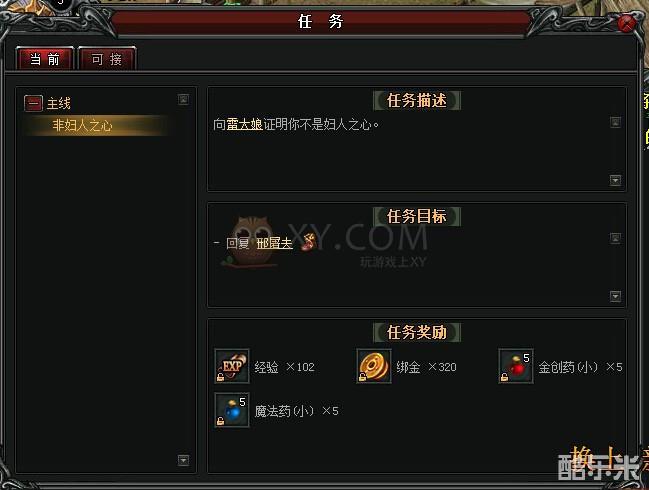Follow the 邢屠夫 NPC link

tap(274, 243)
